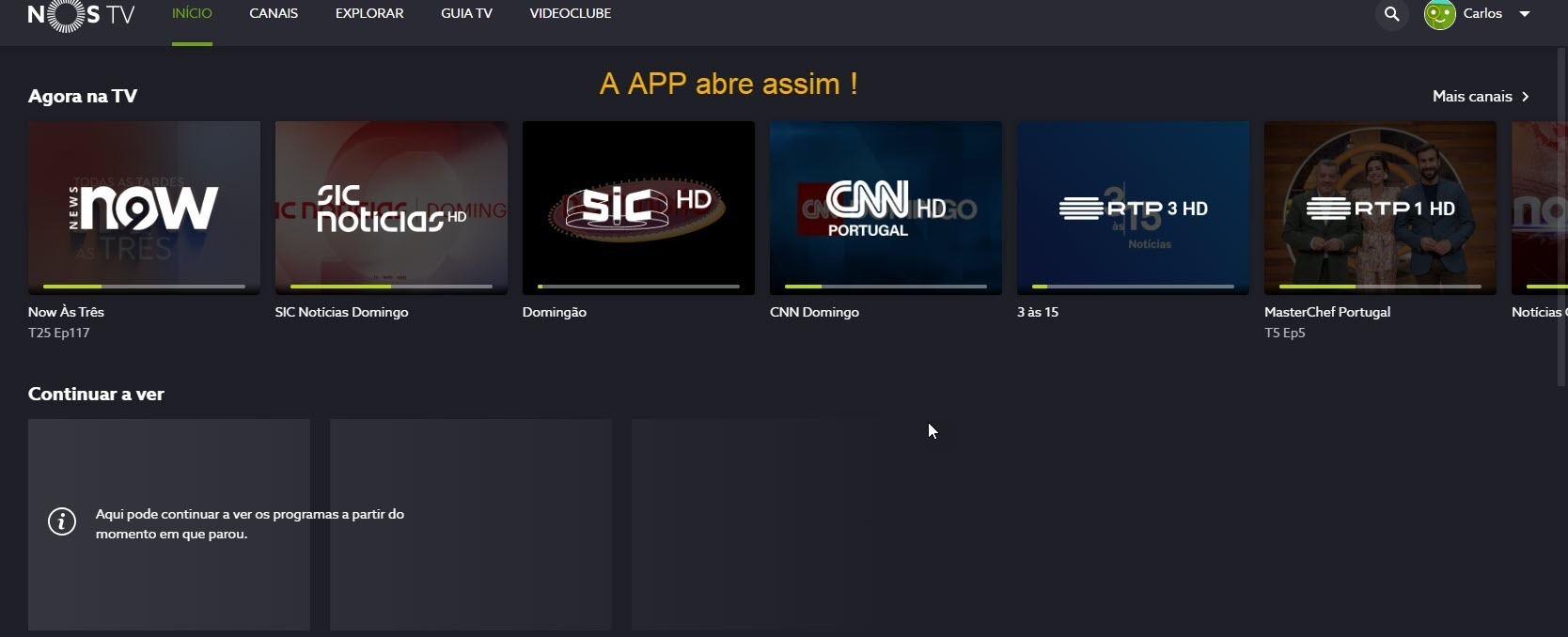
Task: Click the T5 Ep5 episode label
Action: pos(1285,333)
